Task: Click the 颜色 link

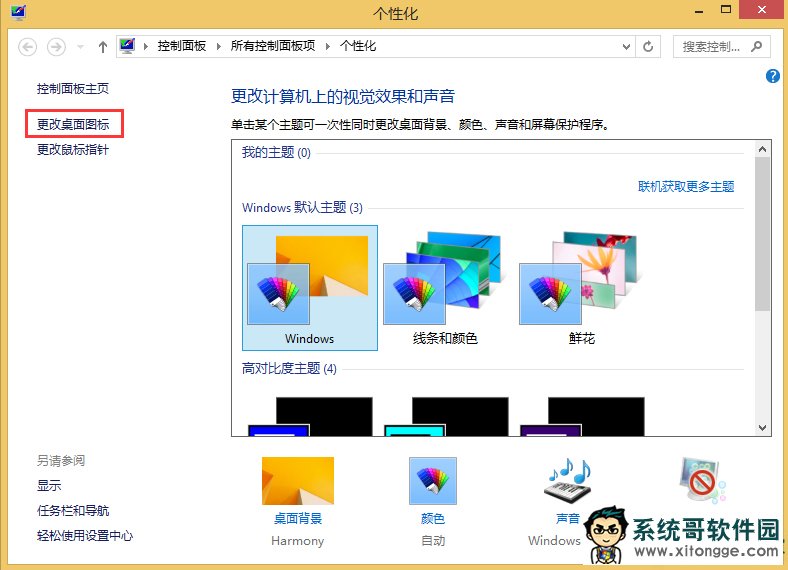Action: click(x=433, y=518)
